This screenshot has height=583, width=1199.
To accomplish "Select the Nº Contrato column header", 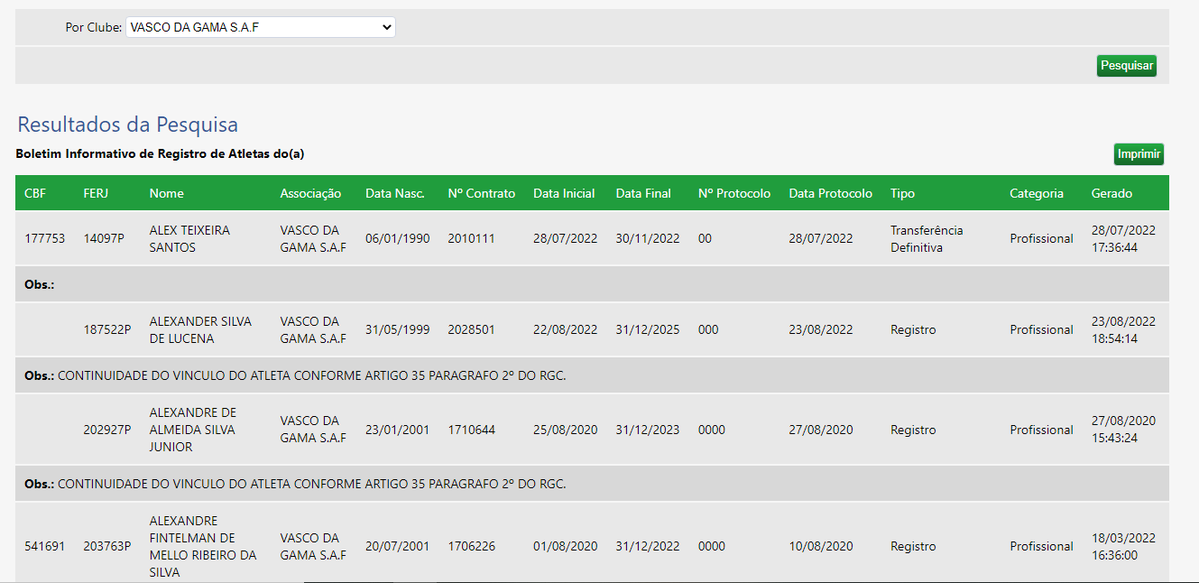I will point(481,193).
